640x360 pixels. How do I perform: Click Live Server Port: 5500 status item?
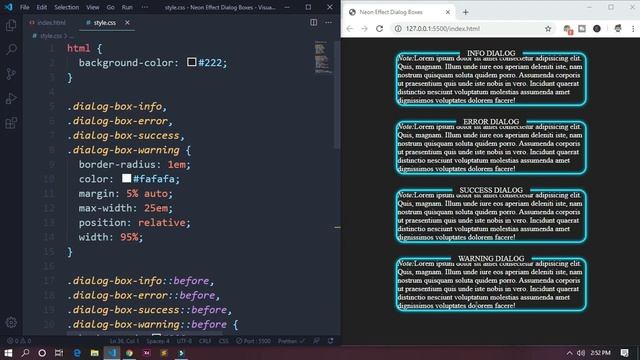(253, 341)
